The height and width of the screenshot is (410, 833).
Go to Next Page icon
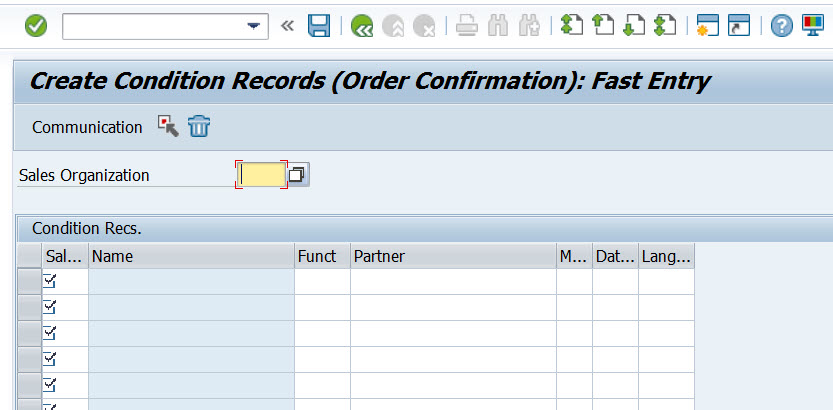point(634,25)
